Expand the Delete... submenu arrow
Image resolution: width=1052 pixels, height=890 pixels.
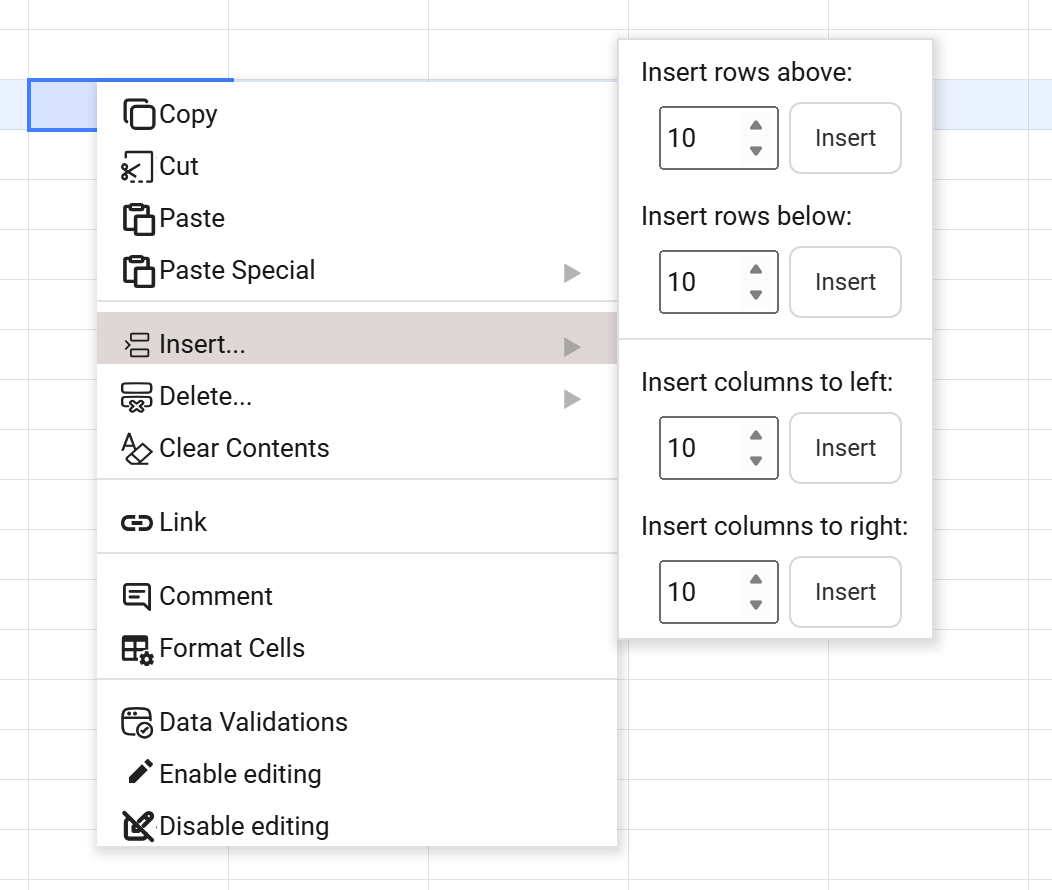point(572,398)
